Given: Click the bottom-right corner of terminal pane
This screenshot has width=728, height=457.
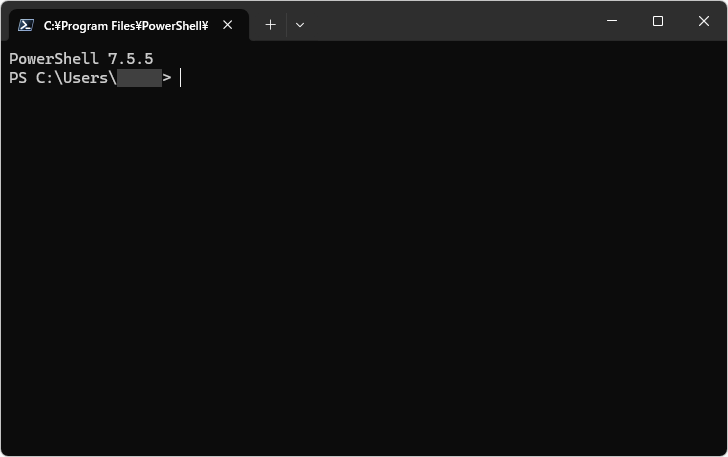Looking at the screenshot, I should 718,448.
